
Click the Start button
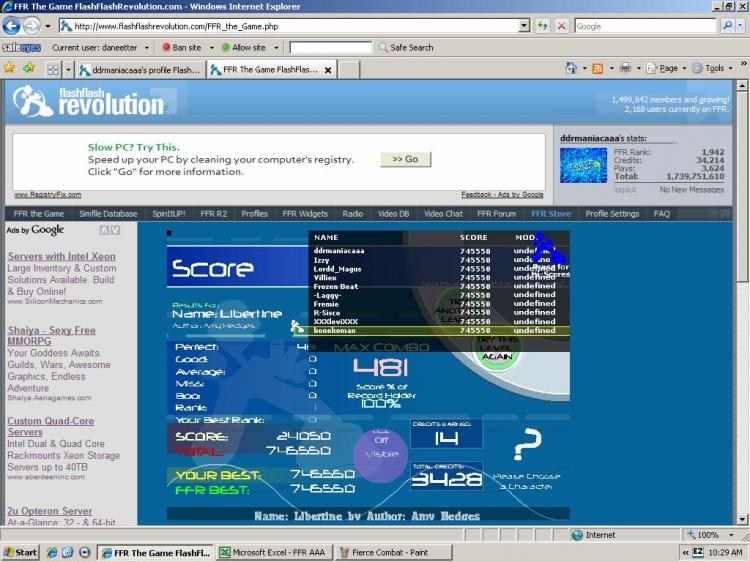click(20, 552)
